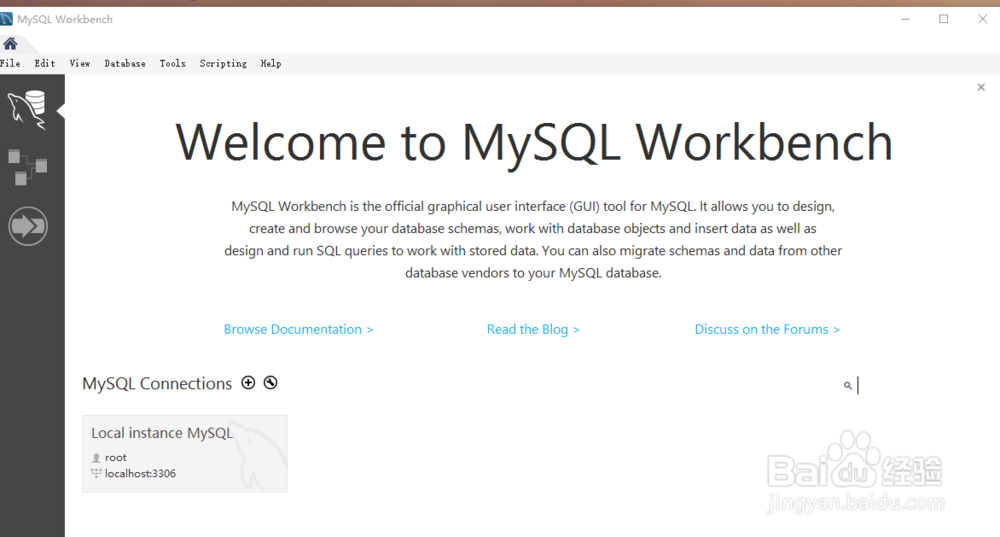Click the MySQL Connections heading
This screenshot has height=537, width=1000.
(x=157, y=383)
